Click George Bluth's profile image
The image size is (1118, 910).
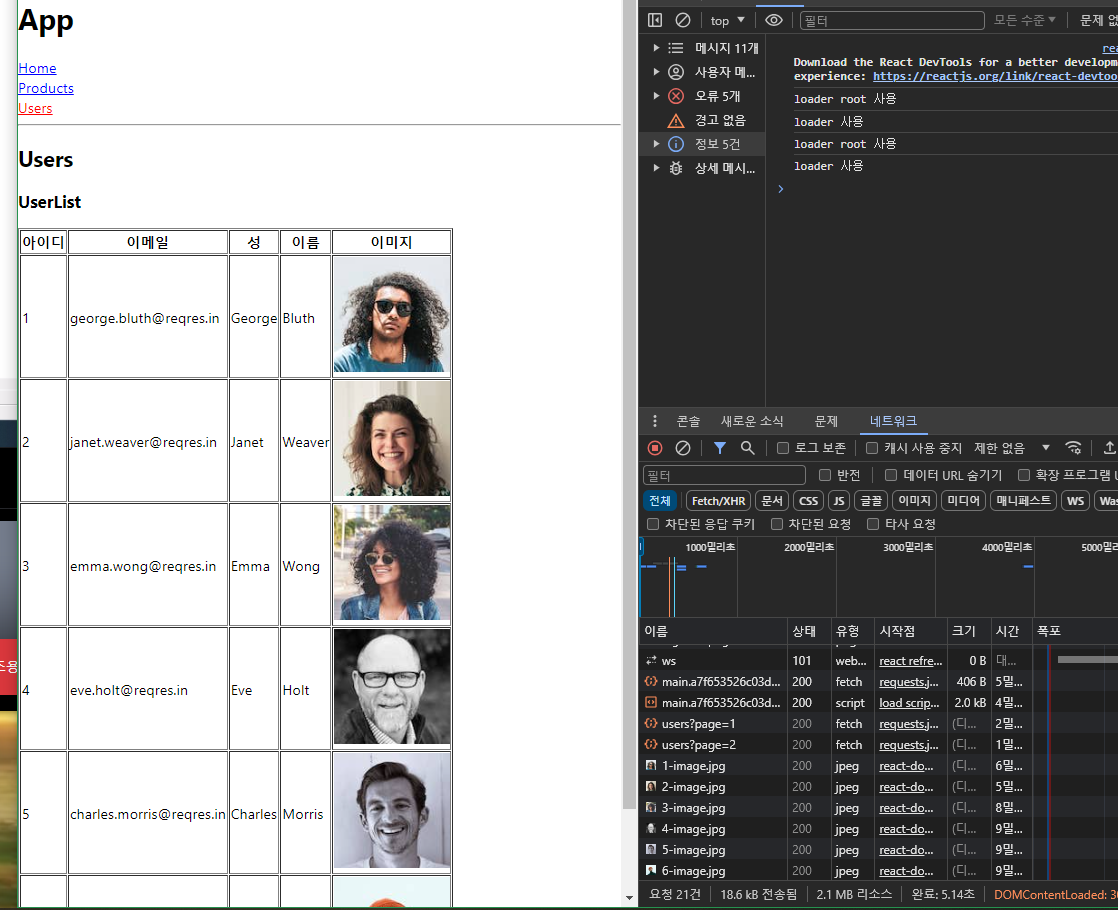click(391, 315)
